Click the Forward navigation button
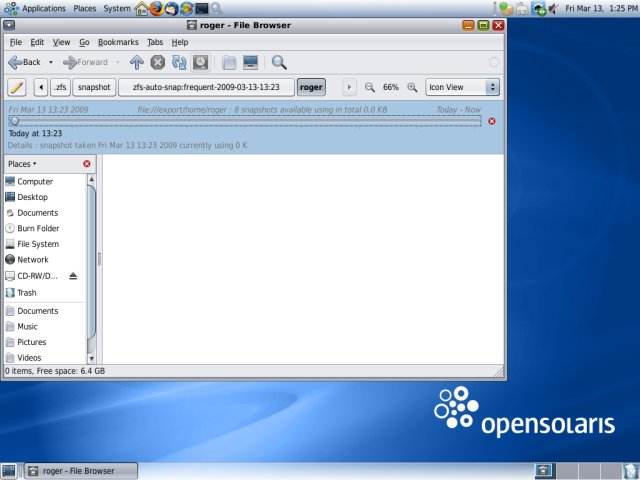The height and width of the screenshot is (480, 640). [x=85, y=62]
